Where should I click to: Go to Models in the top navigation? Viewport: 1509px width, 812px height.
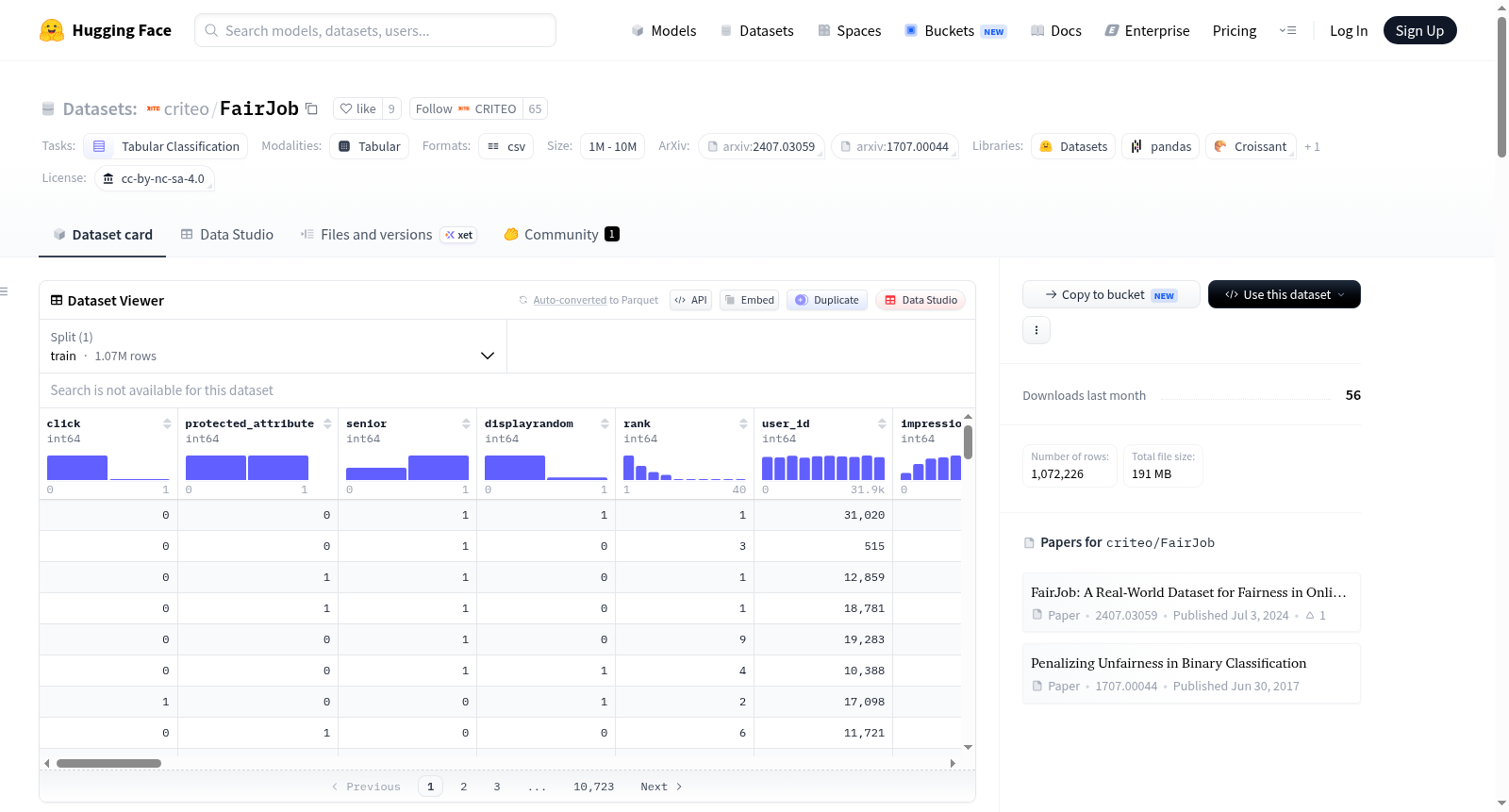click(663, 30)
